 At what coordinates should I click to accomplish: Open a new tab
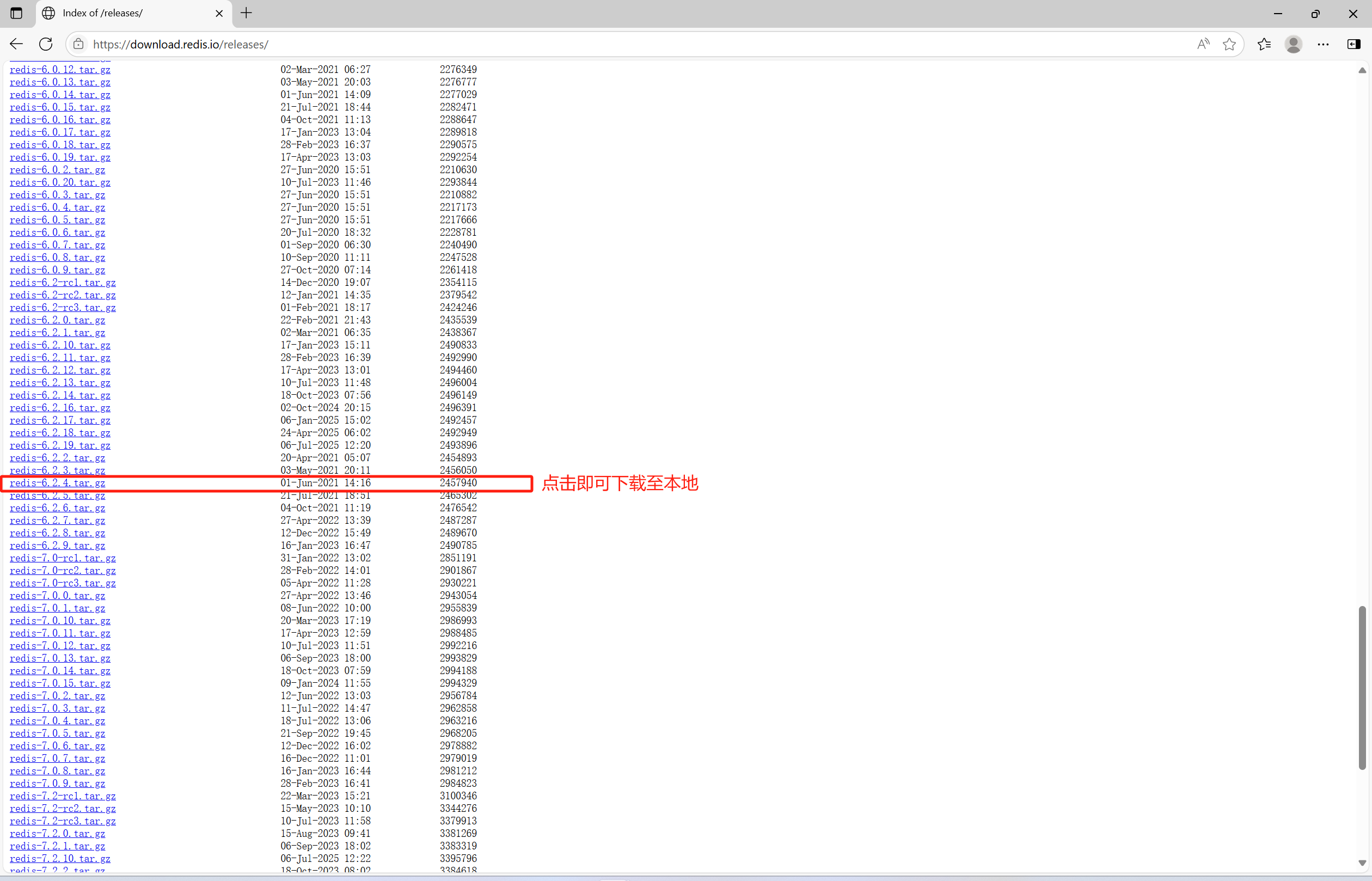click(x=246, y=13)
